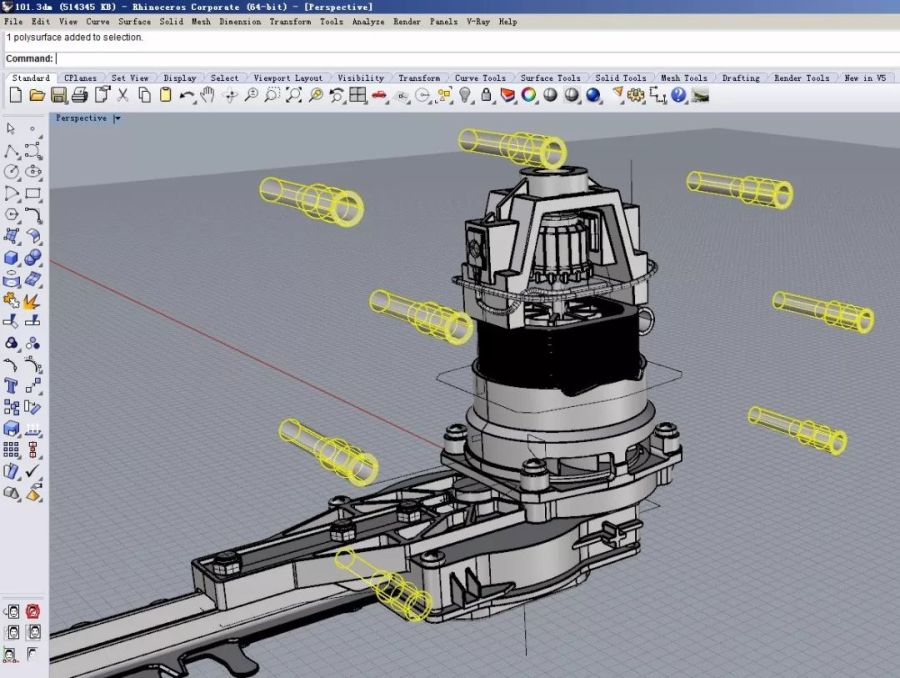This screenshot has width=900, height=678.
Task: Click the Explode tool icon
Action: coord(33,300)
